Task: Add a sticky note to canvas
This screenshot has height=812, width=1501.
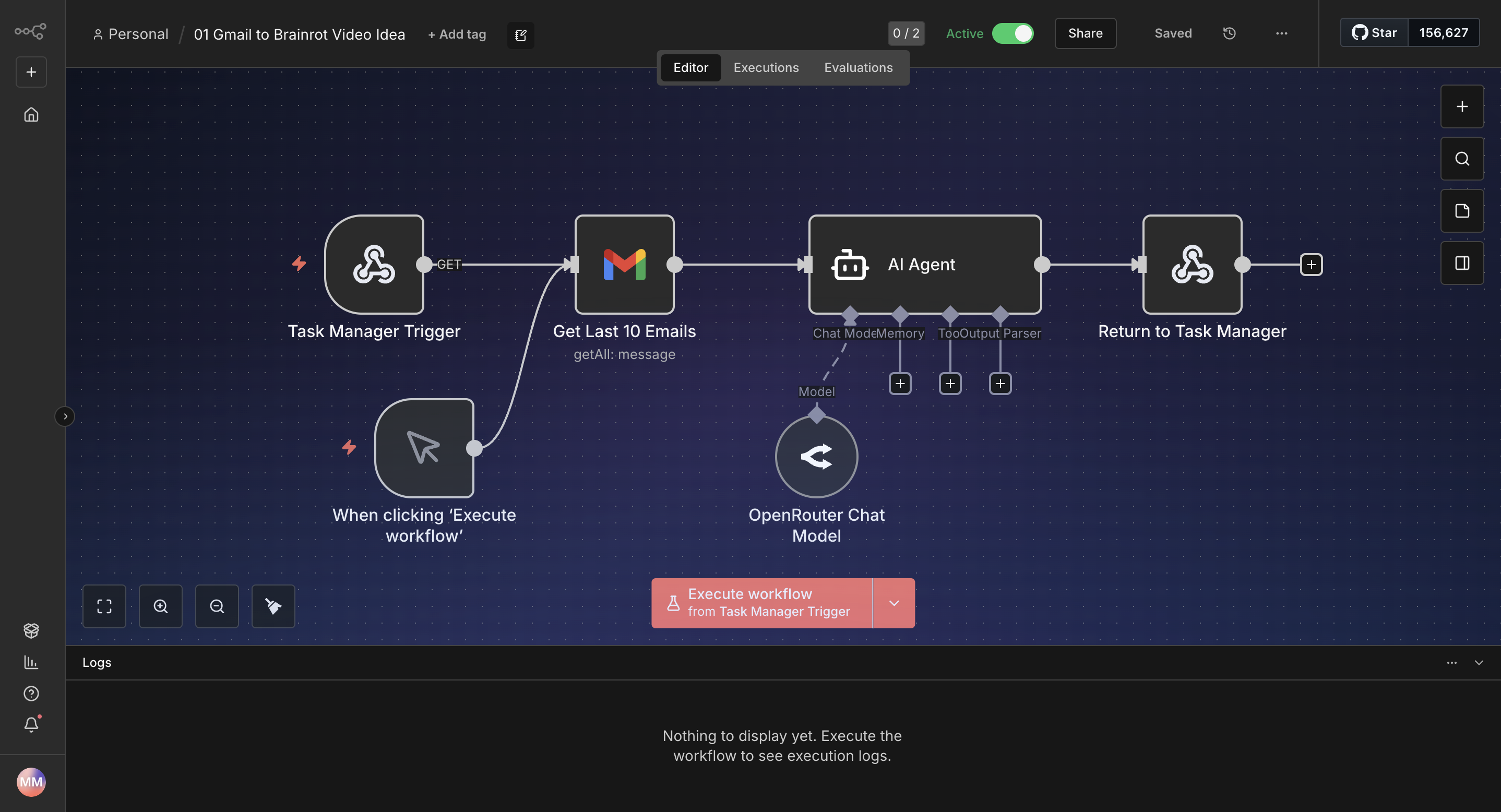Action: [x=1461, y=211]
